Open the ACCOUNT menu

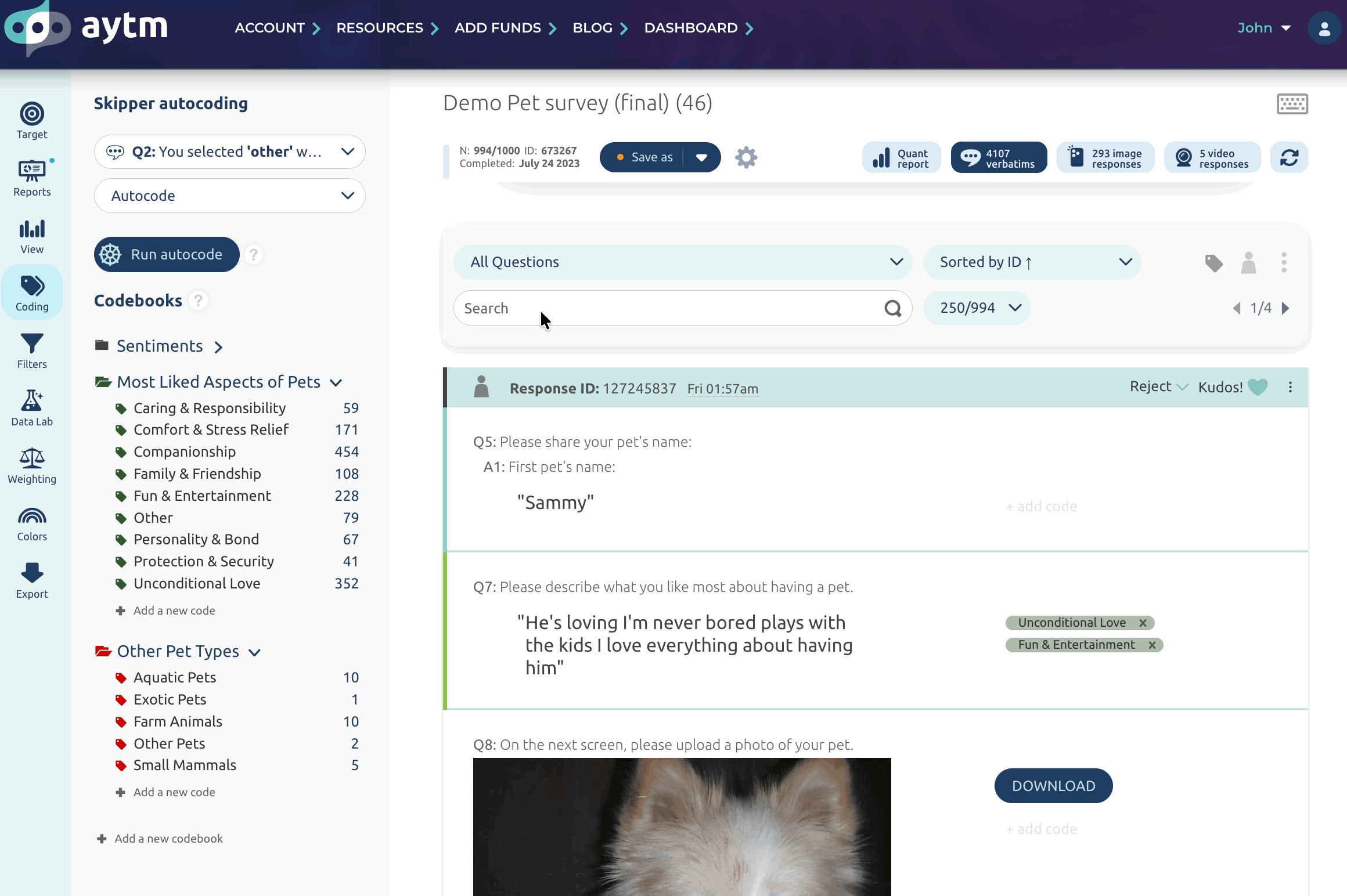(277, 28)
